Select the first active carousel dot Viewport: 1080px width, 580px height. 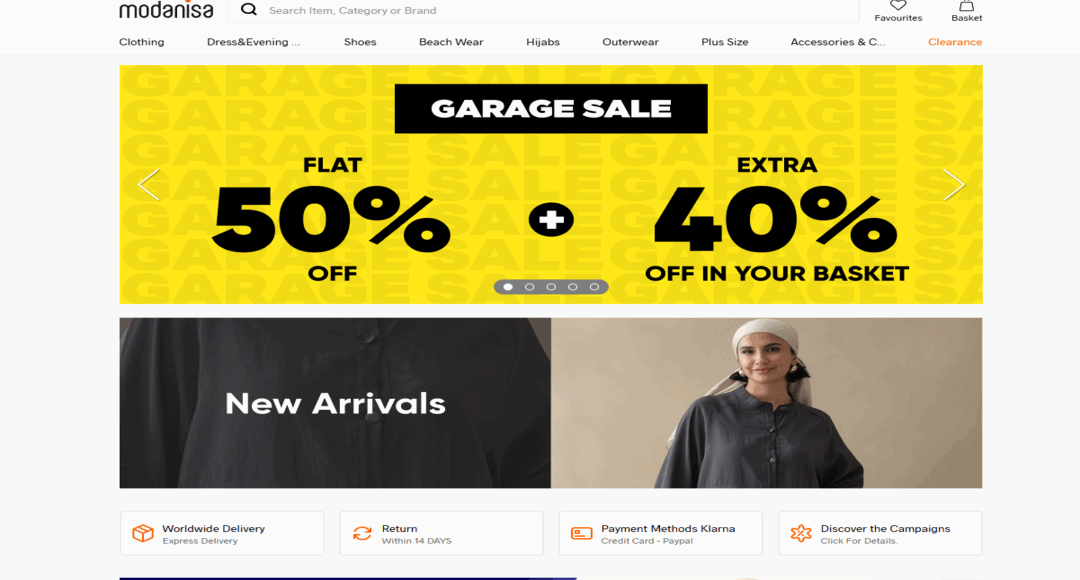tap(508, 287)
